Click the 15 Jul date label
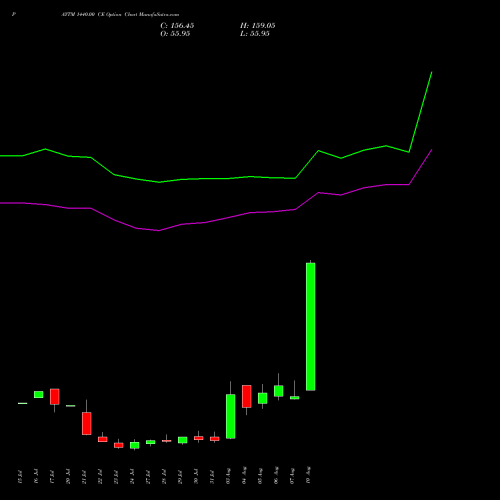Image resolution: width=500 pixels, height=500 pixels. 20,476
